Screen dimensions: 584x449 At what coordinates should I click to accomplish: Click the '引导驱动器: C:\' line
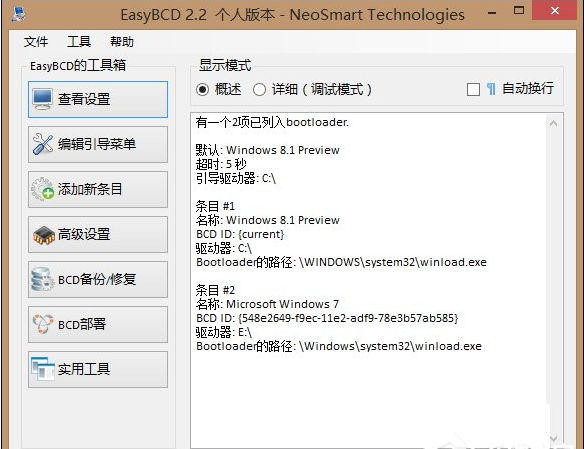[236, 178]
